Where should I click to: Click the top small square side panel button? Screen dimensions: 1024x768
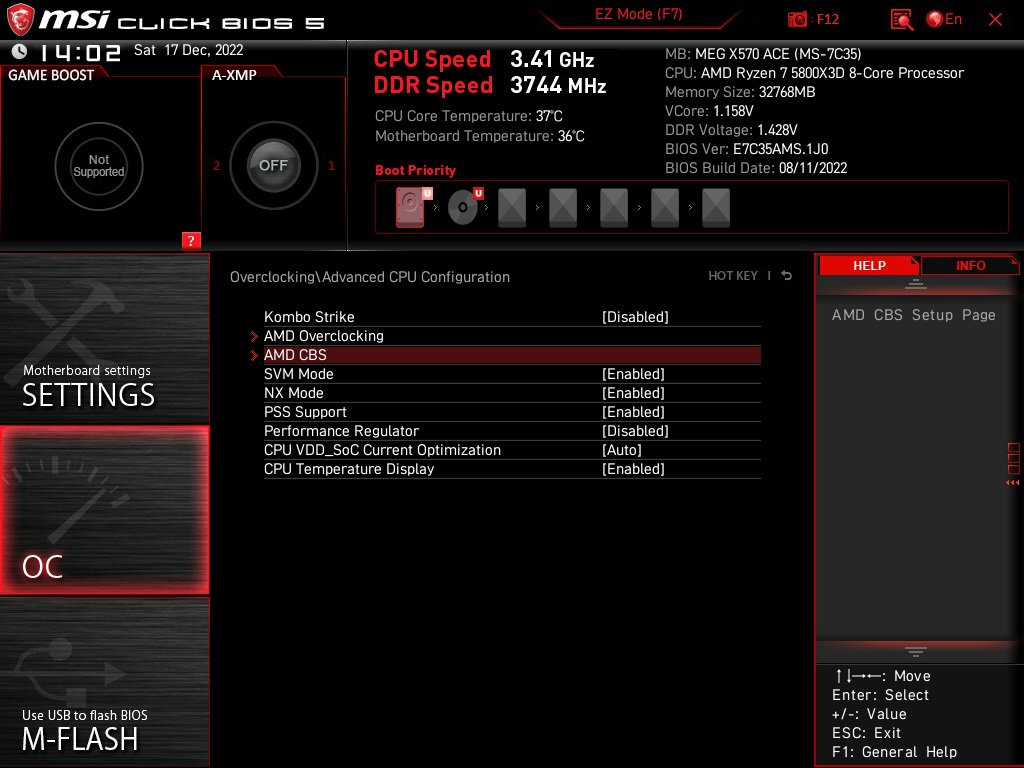(x=1014, y=447)
